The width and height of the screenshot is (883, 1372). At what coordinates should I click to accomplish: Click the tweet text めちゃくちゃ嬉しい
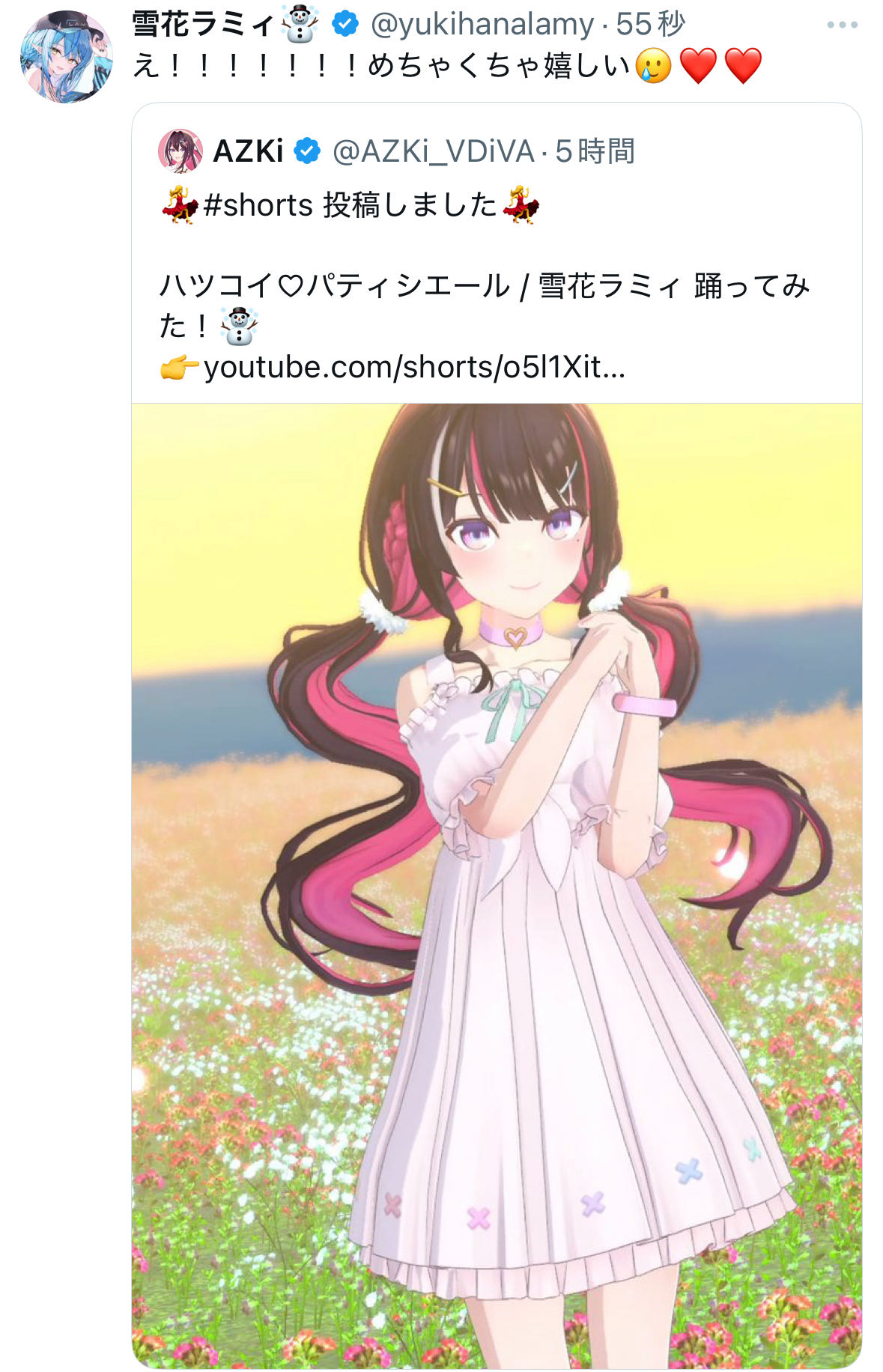(x=499, y=66)
